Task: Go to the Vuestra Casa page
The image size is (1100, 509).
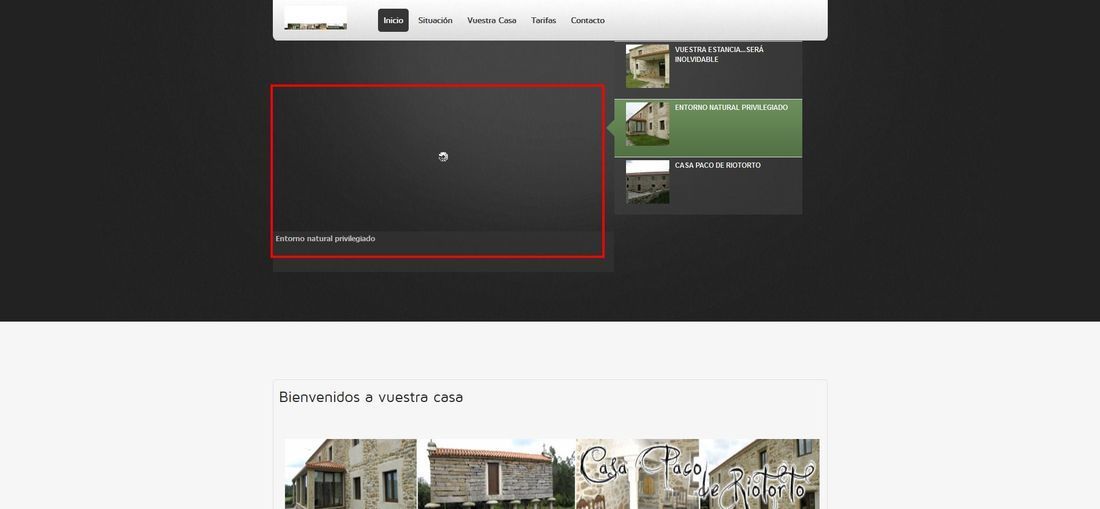Action: pos(492,20)
